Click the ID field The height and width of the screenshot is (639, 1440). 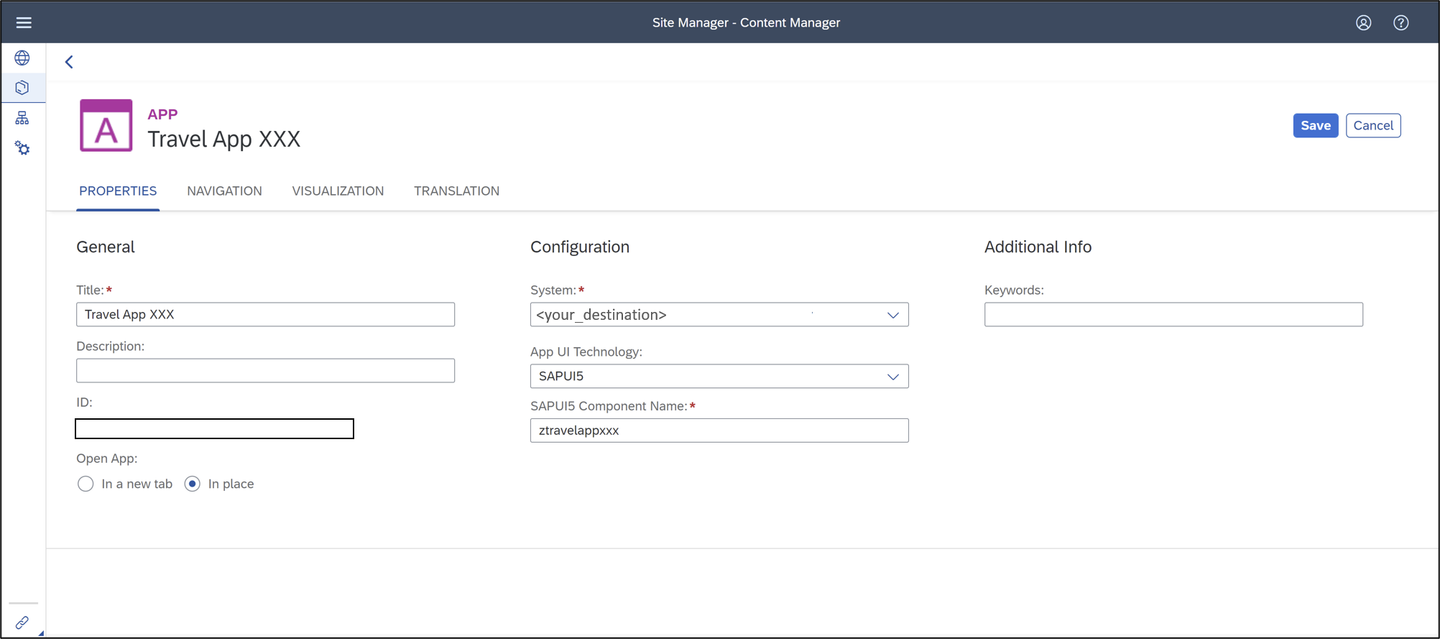214,429
